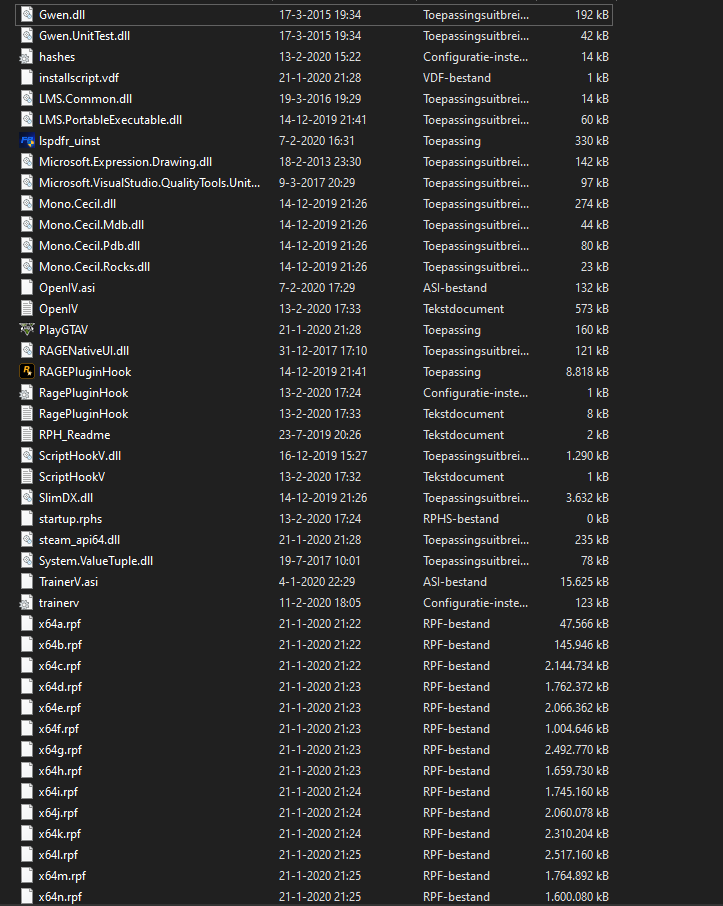Click the lspdfr_uinst application icon

click(27, 141)
